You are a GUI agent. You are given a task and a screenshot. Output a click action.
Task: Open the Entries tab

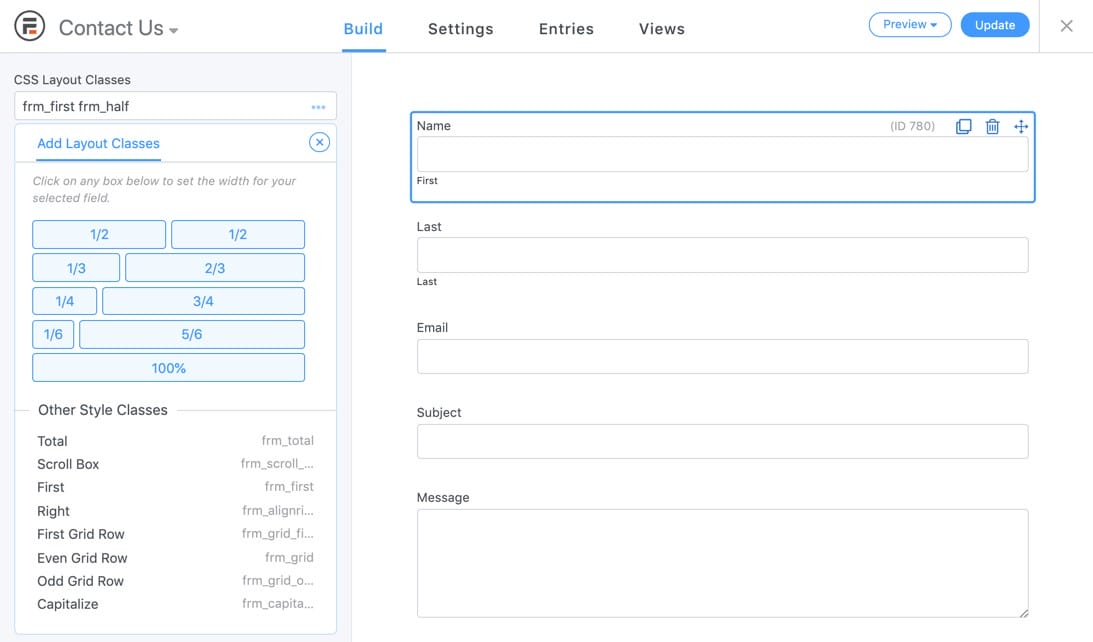566,29
